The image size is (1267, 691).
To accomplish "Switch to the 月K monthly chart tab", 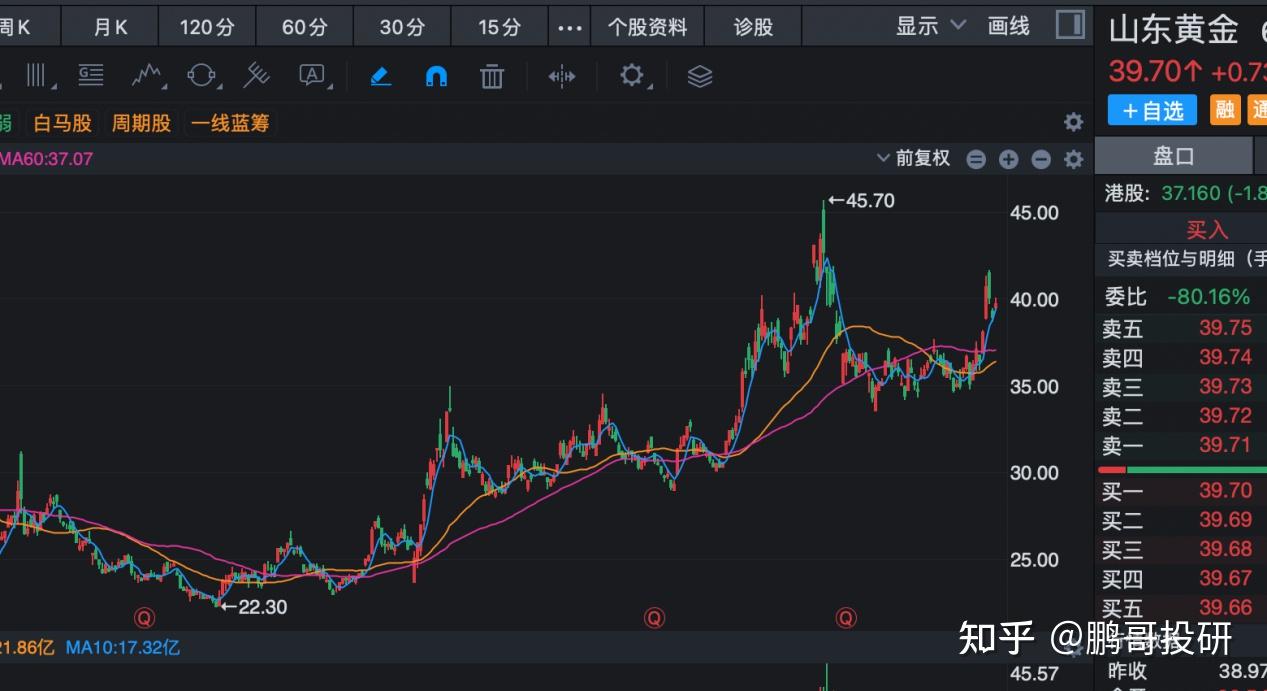I will pos(109,26).
